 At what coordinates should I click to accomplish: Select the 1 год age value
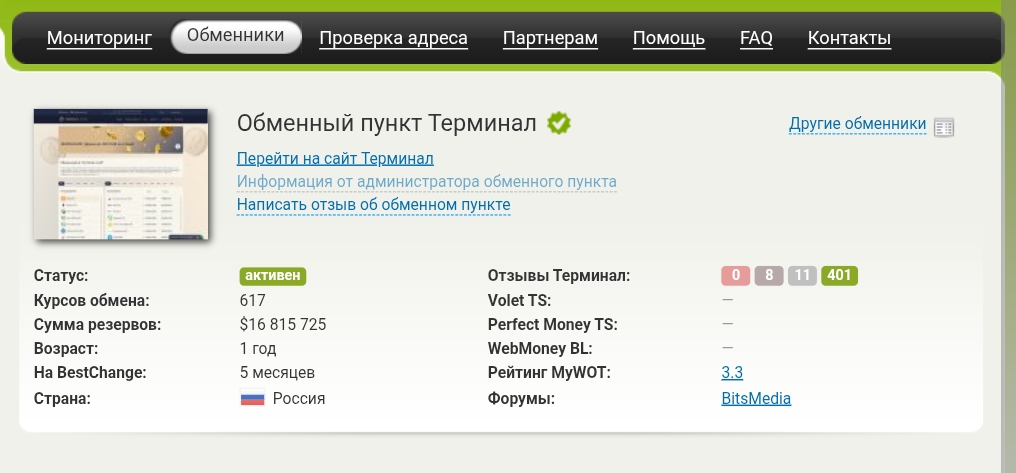(258, 349)
